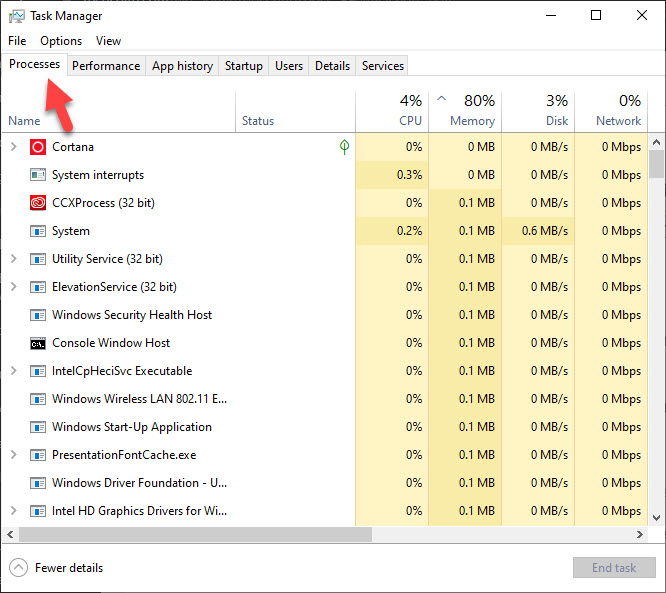This screenshot has height=593, width=666.
Task: Click the Cortana red circle icon
Action: click(x=38, y=147)
